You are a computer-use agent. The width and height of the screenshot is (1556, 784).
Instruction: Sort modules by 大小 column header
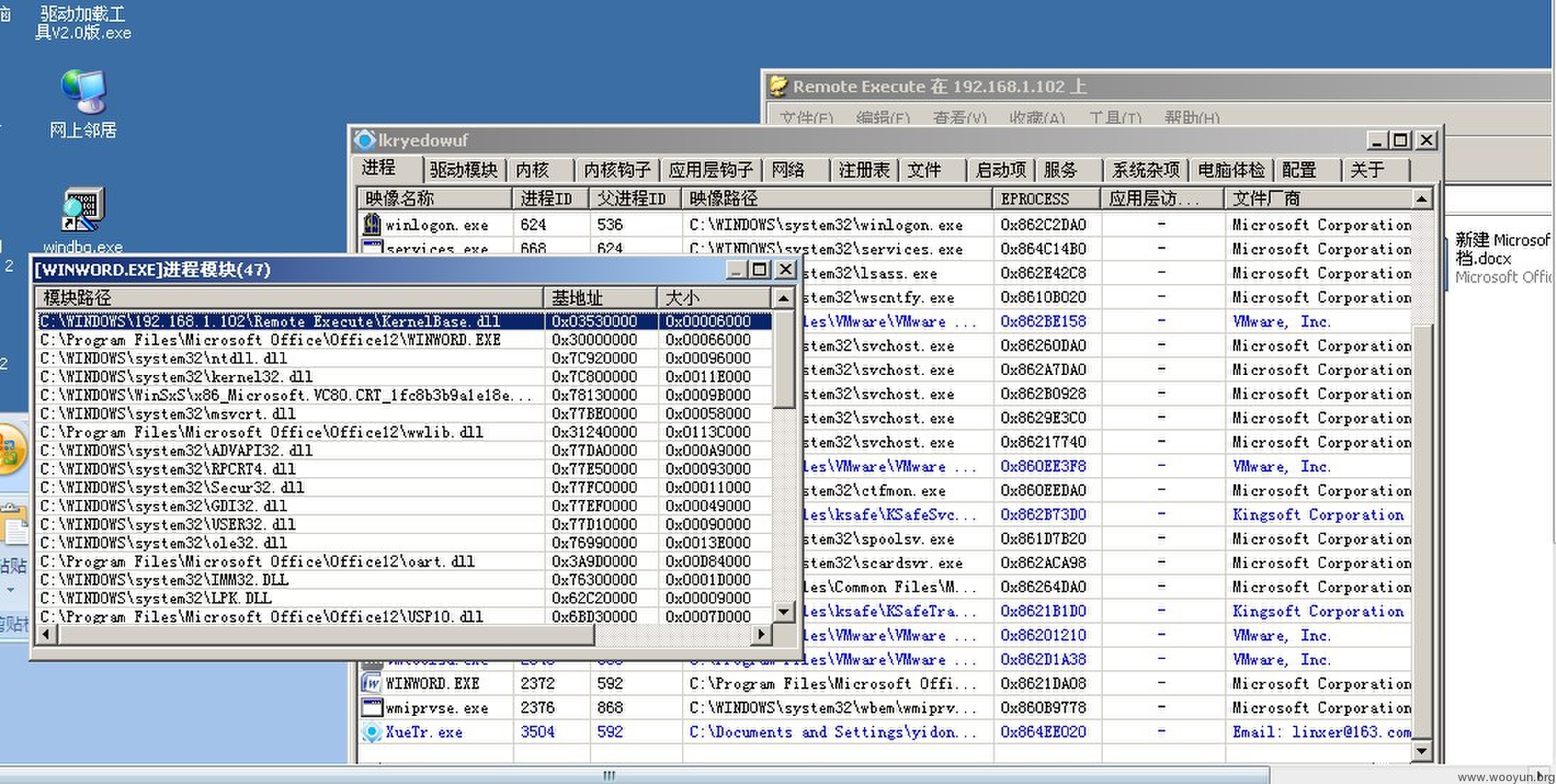[713, 298]
